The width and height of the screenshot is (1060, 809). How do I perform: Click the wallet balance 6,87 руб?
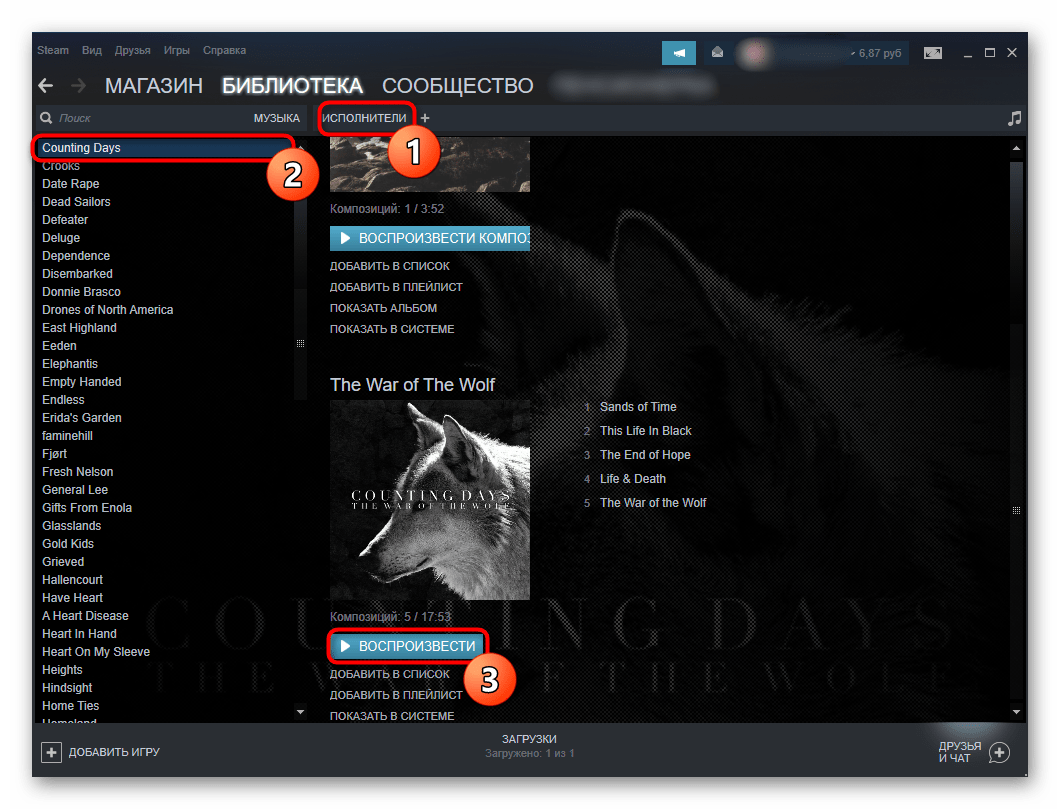(880, 53)
